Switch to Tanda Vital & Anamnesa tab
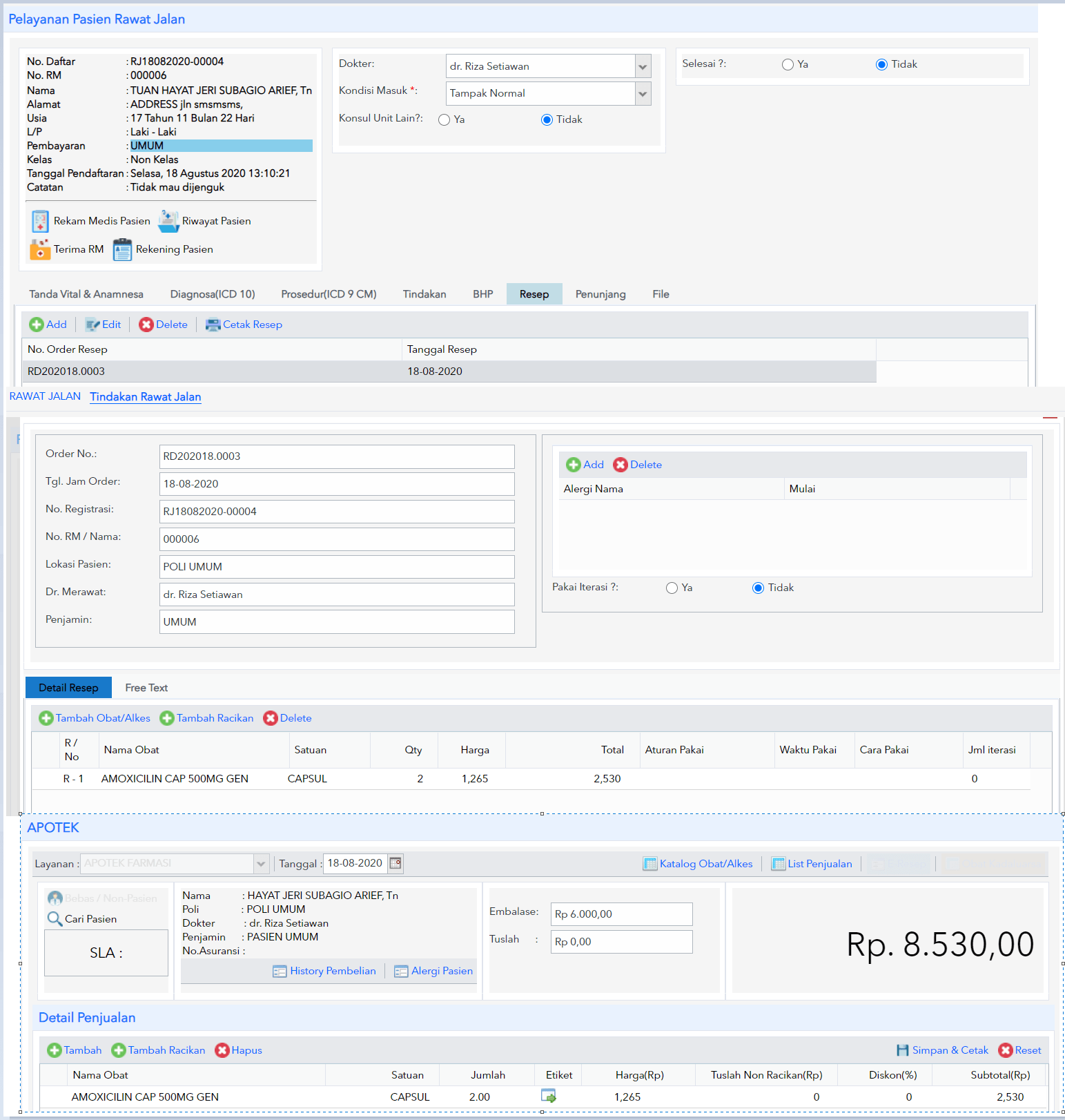Image resolution: width=1065 pixels, height=1120 pixels. click(86, 294)
